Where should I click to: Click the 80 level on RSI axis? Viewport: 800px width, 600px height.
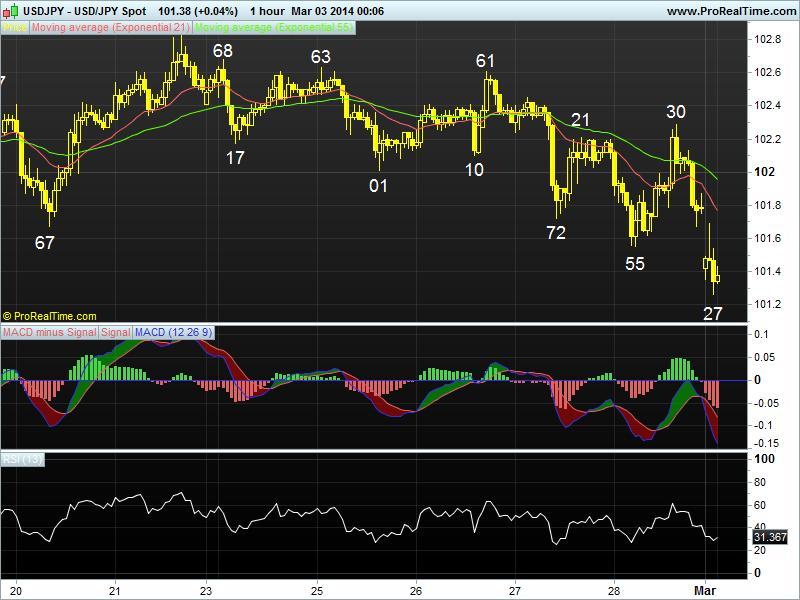click(x=760, y=482)
